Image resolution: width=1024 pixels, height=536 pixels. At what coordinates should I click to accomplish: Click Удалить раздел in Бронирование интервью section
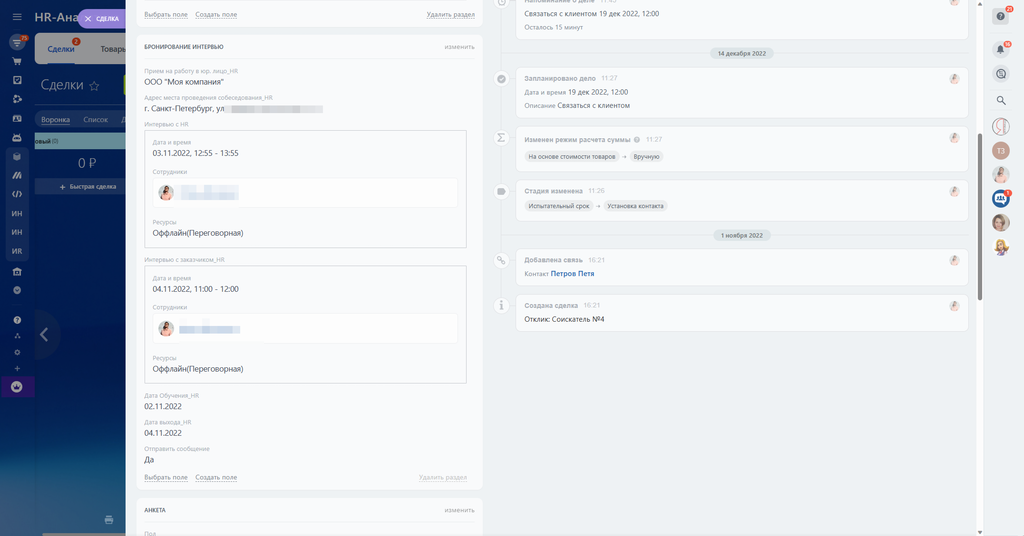[x=443, y=477]
